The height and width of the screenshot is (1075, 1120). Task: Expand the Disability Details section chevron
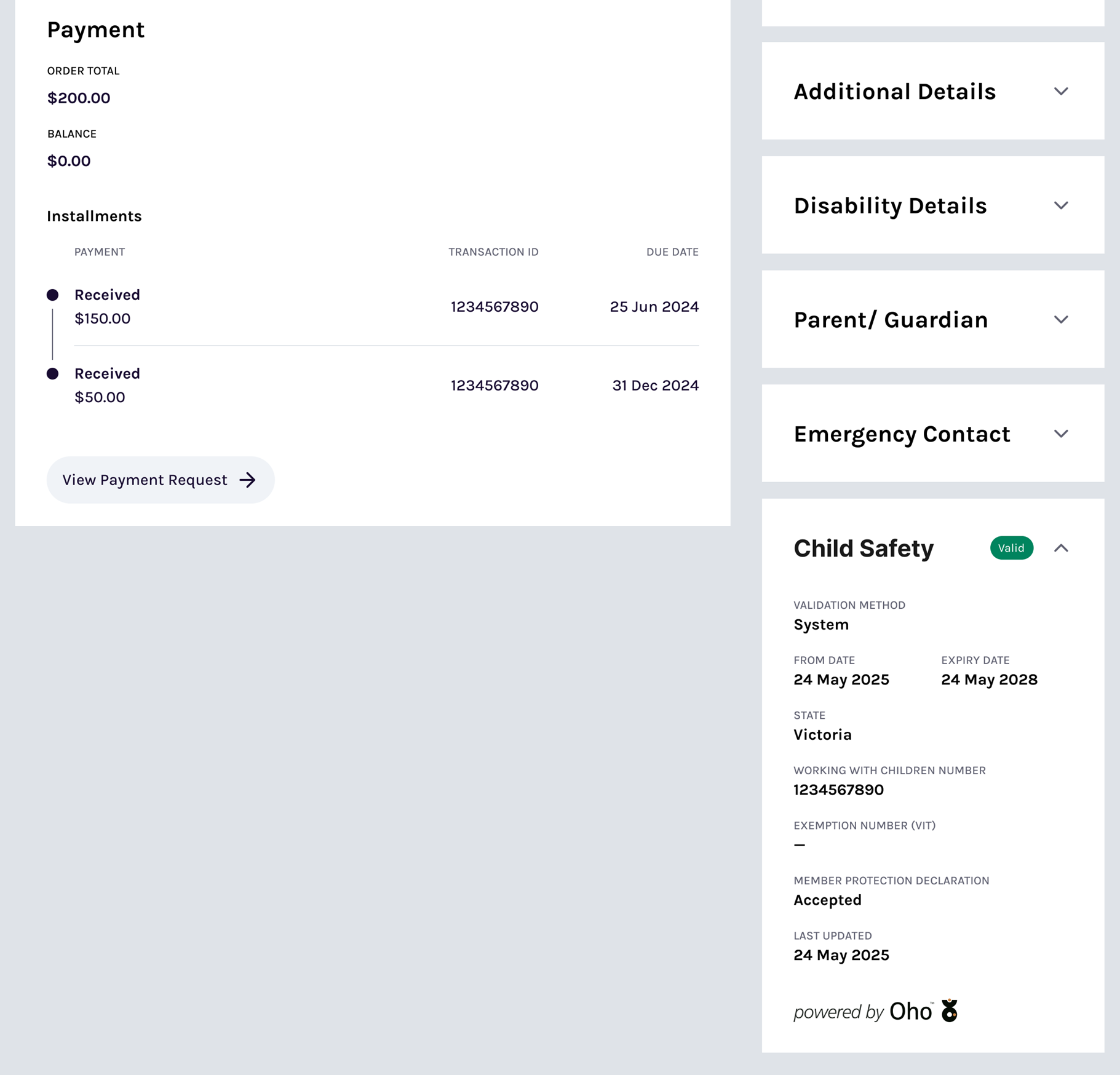coord(1060,205)
